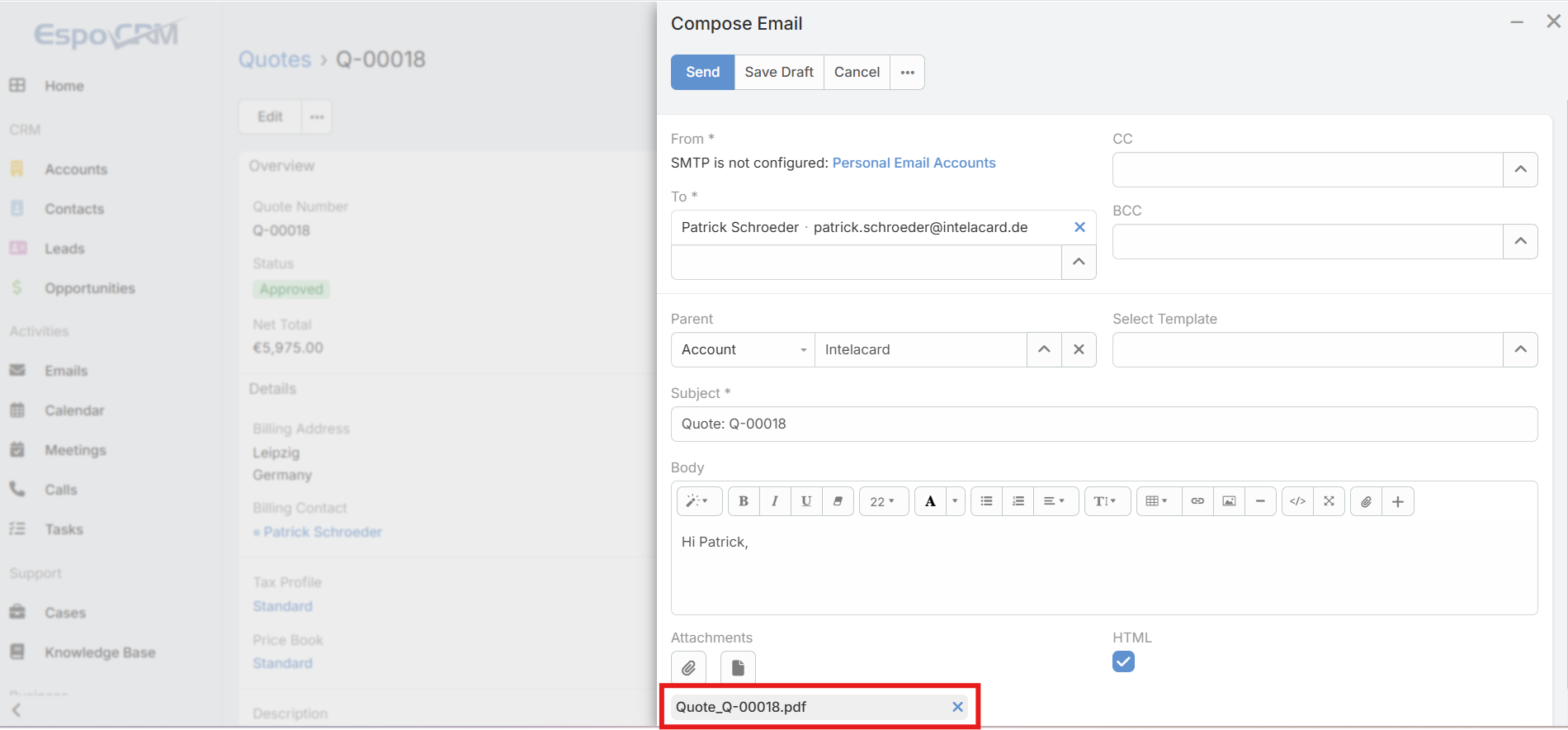Send the email
Screen dimensions: 1568x730
(x=702, y=72)
